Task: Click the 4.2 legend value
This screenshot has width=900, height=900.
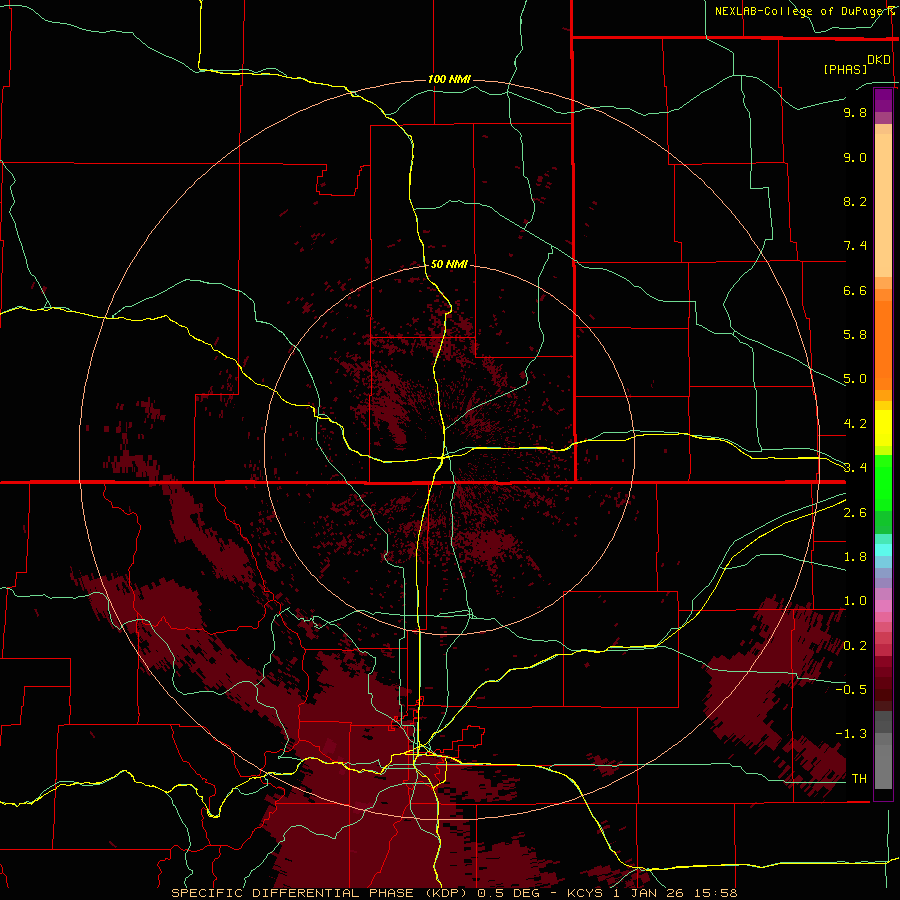Action: 855,424
